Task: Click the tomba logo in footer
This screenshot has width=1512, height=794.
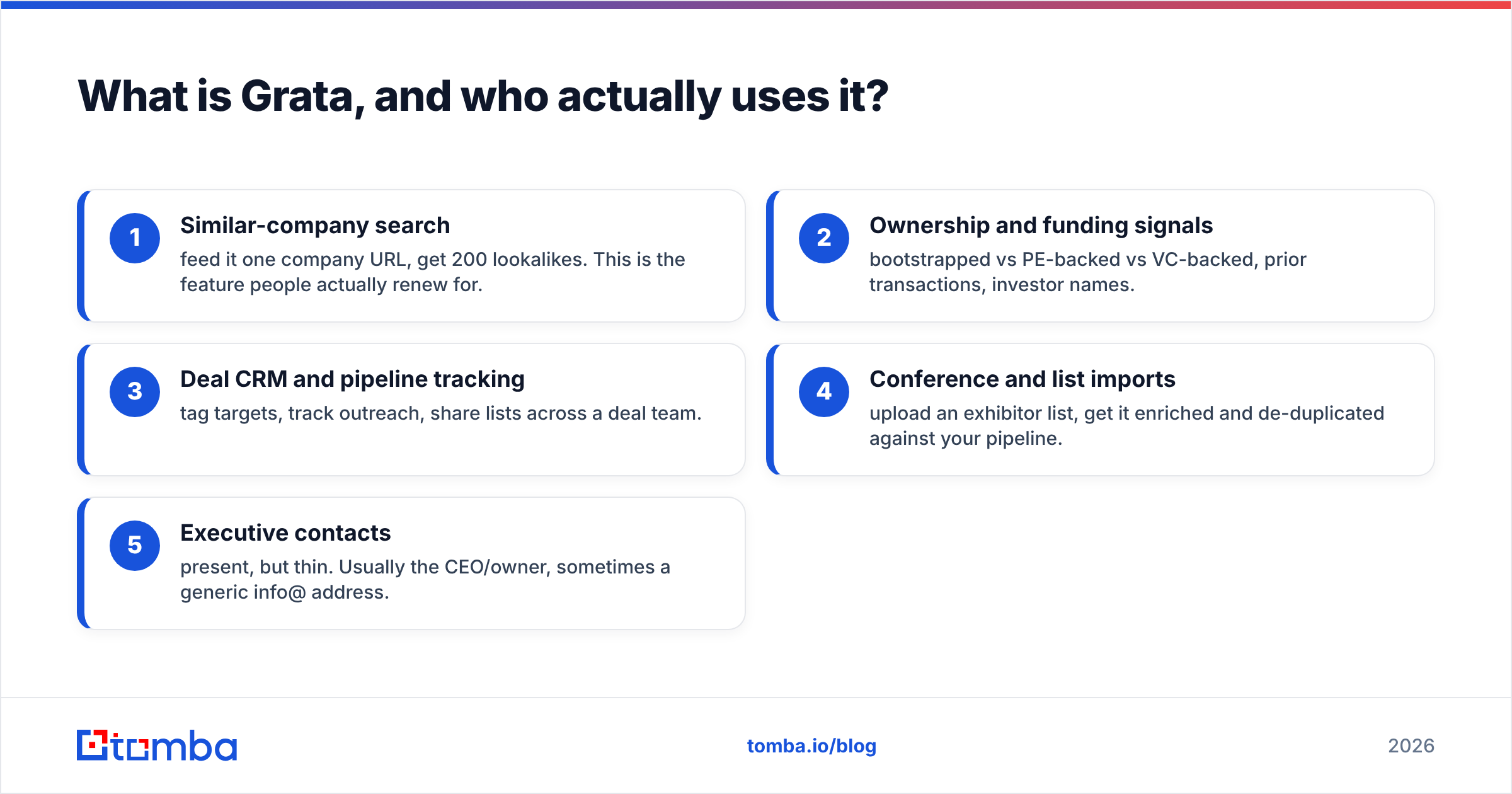Action: [x=157, y=745]
